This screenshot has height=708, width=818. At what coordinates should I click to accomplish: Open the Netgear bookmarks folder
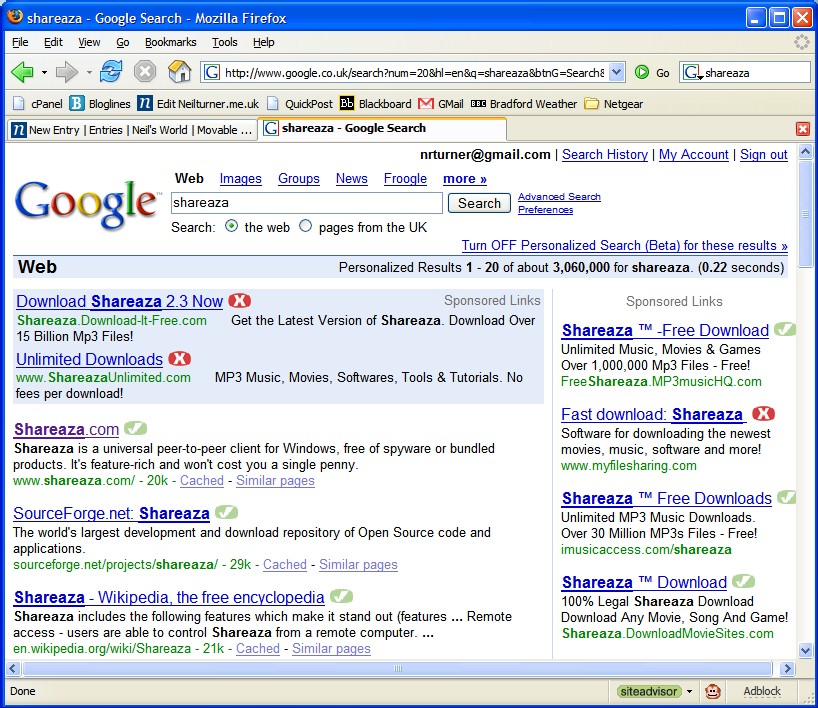614,104
